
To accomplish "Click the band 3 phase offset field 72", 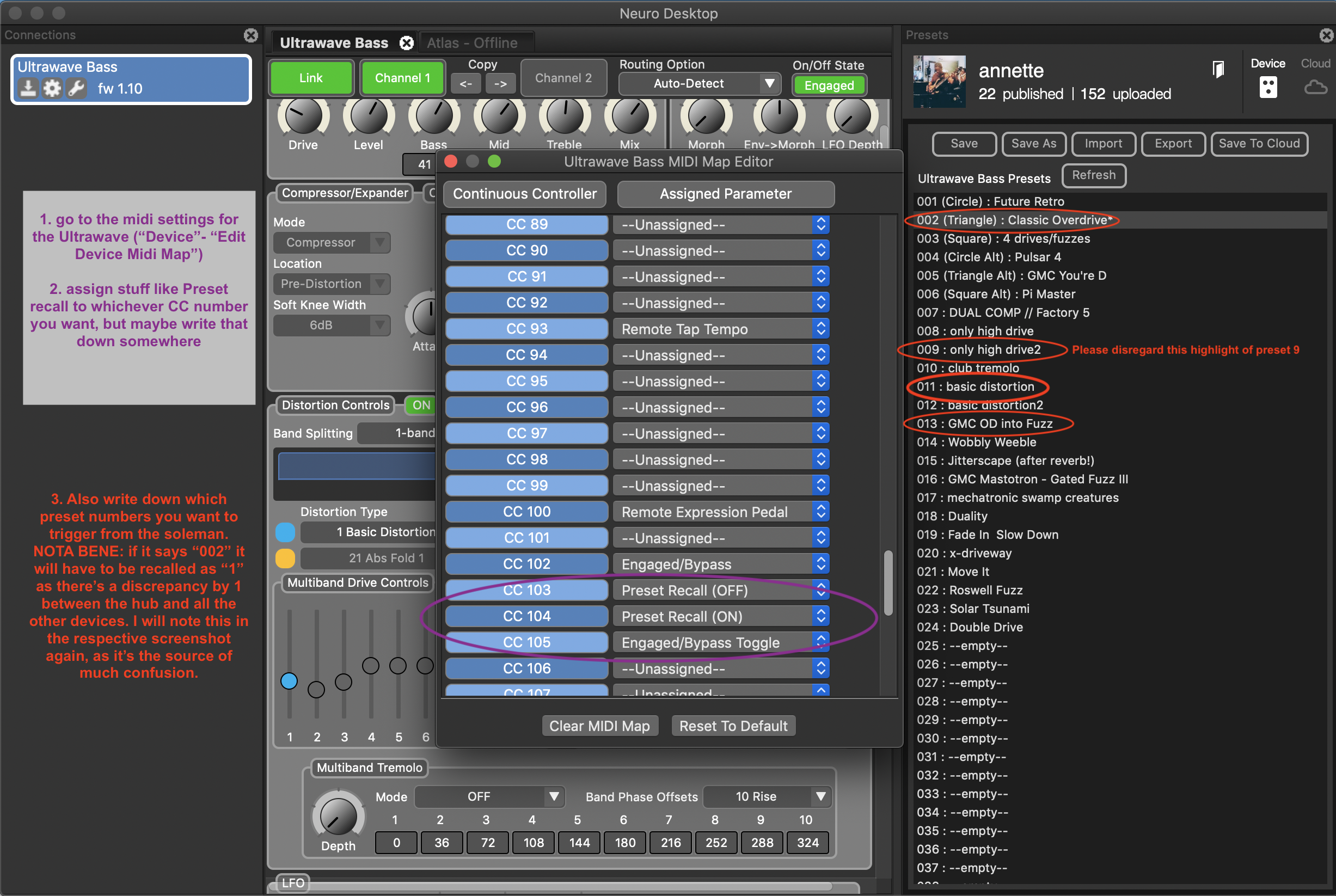I will (x=488, y=843).
